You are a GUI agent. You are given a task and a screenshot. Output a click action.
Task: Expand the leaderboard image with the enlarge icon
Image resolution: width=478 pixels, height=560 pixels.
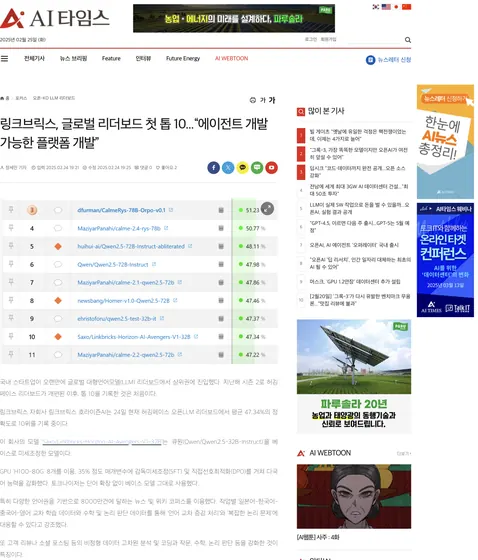coord(268,209)
